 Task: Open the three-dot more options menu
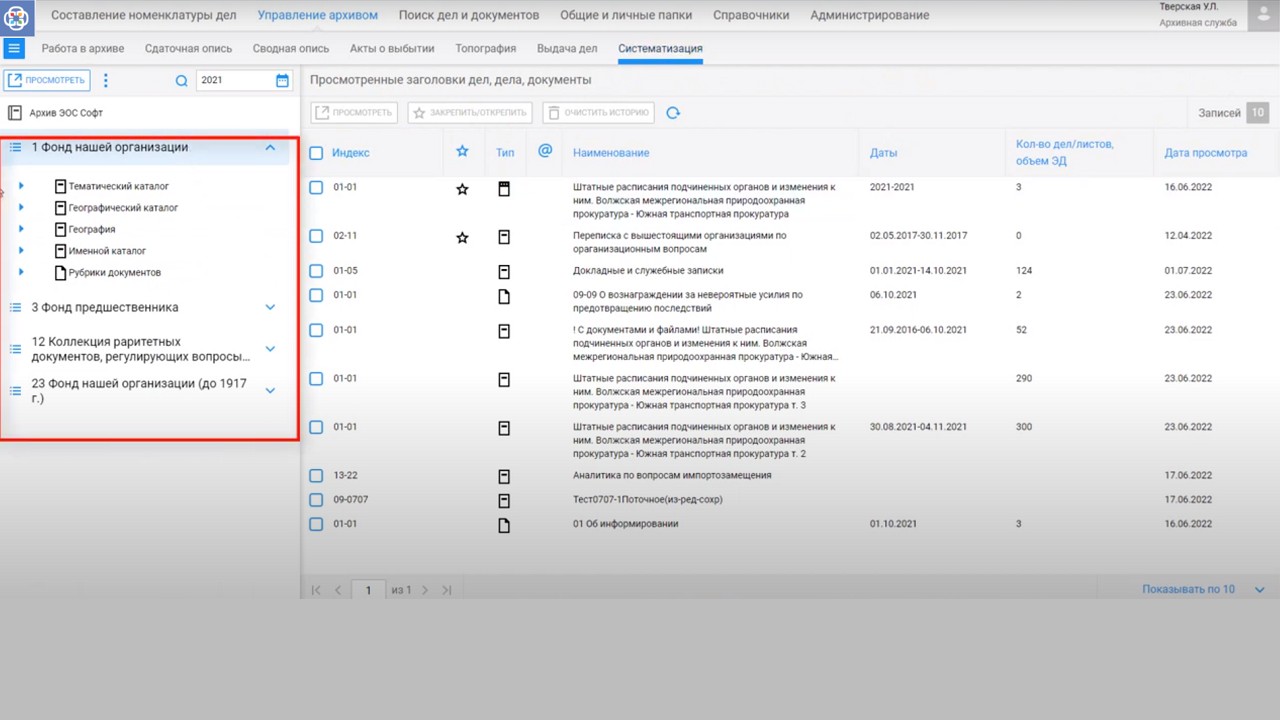(106, 81)
